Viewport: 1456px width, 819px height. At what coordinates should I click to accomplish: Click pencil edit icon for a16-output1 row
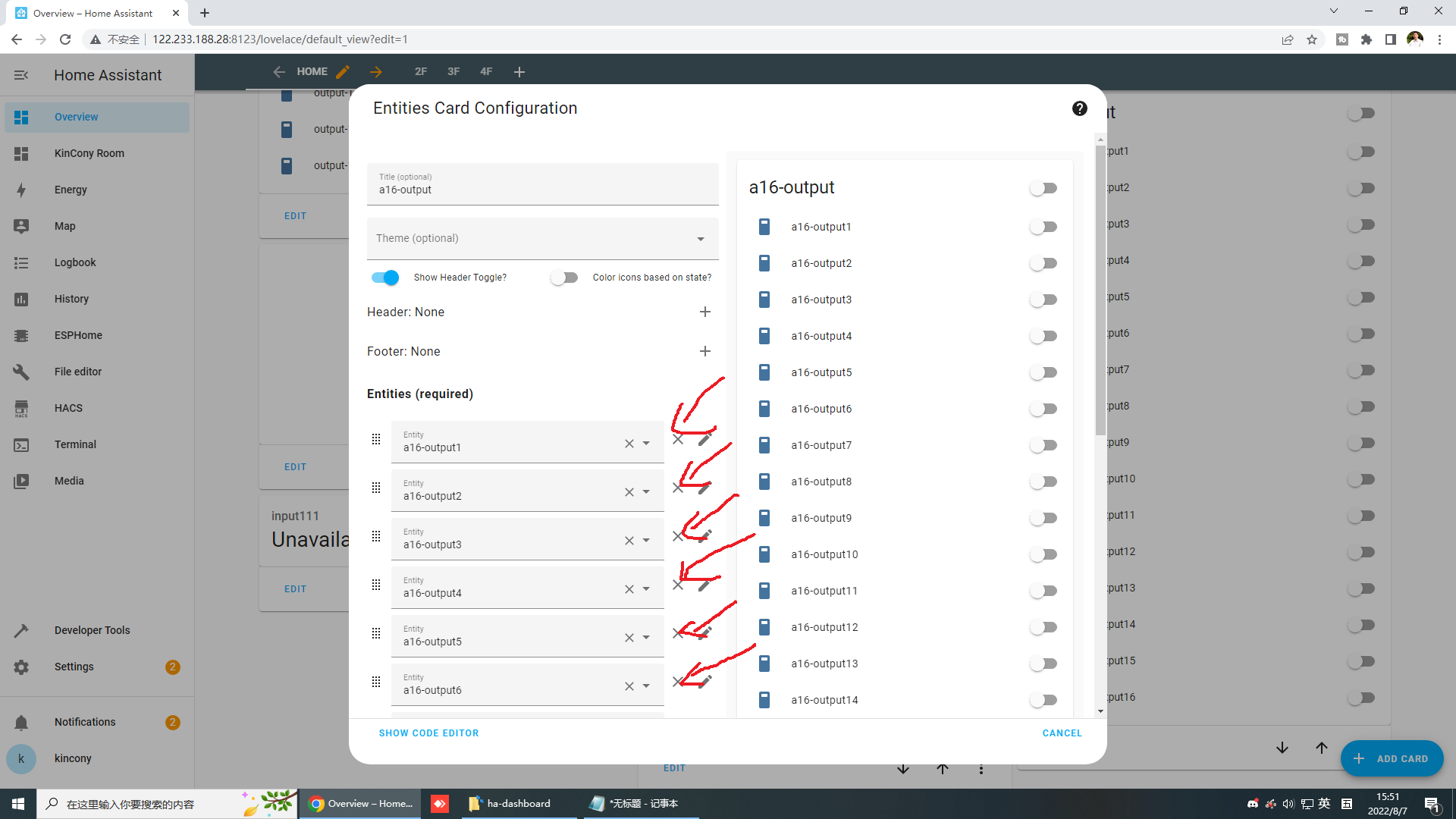[704, 440]
